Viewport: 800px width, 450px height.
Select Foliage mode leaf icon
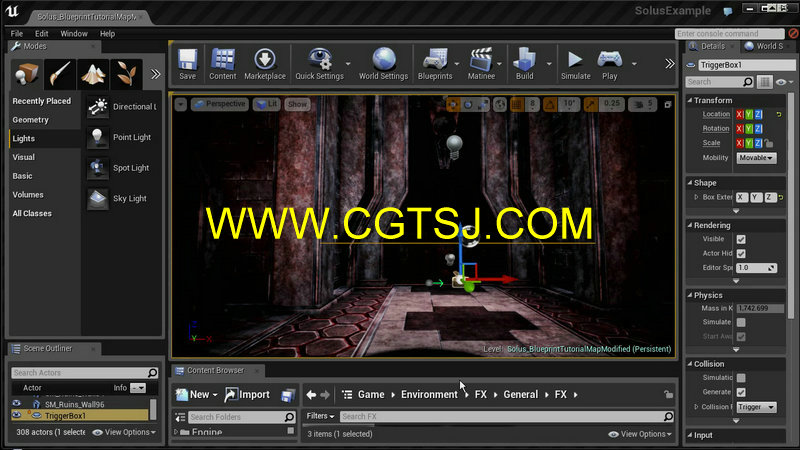pyautogui.click(x=126, y=74)
